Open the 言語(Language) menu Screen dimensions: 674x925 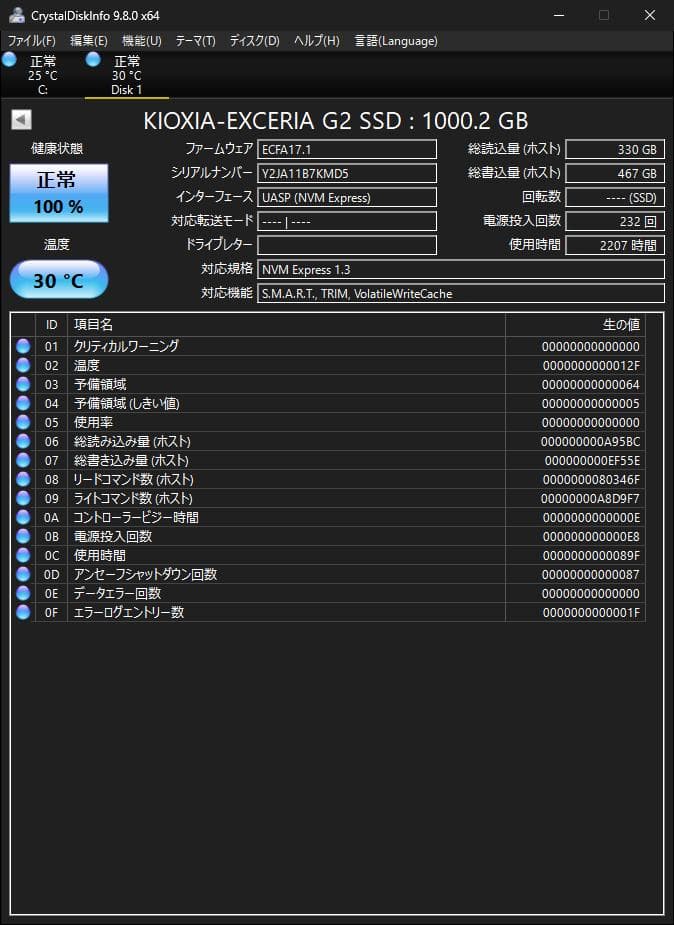tap(396, 41)
